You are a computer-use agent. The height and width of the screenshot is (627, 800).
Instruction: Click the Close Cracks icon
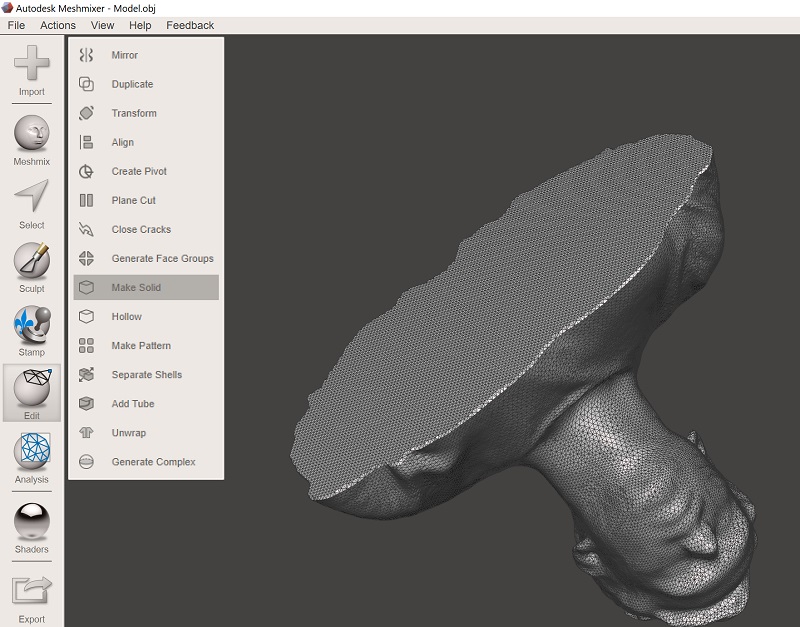pos(86,230)
